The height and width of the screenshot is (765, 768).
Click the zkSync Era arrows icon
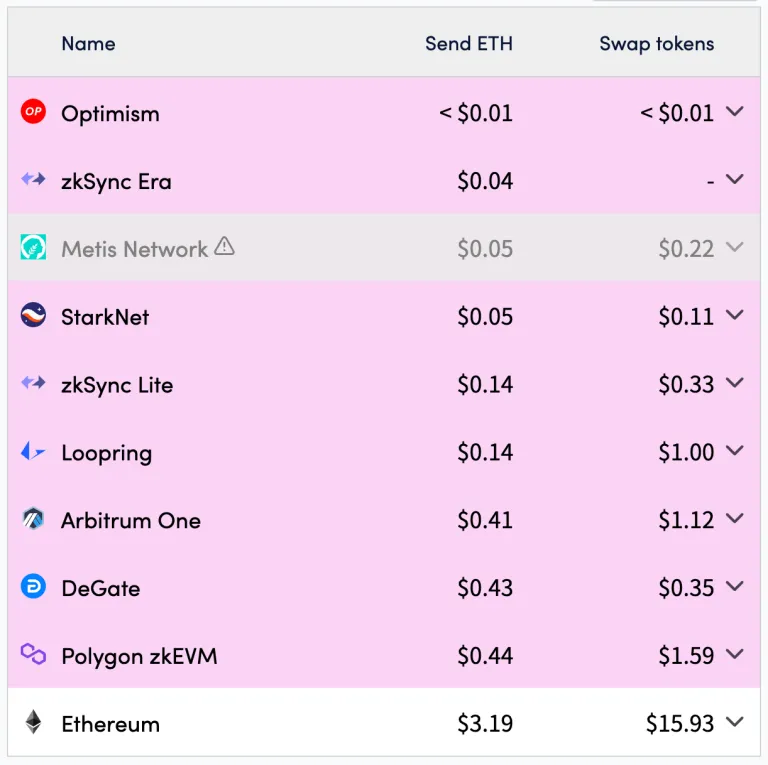coord(34,181)
